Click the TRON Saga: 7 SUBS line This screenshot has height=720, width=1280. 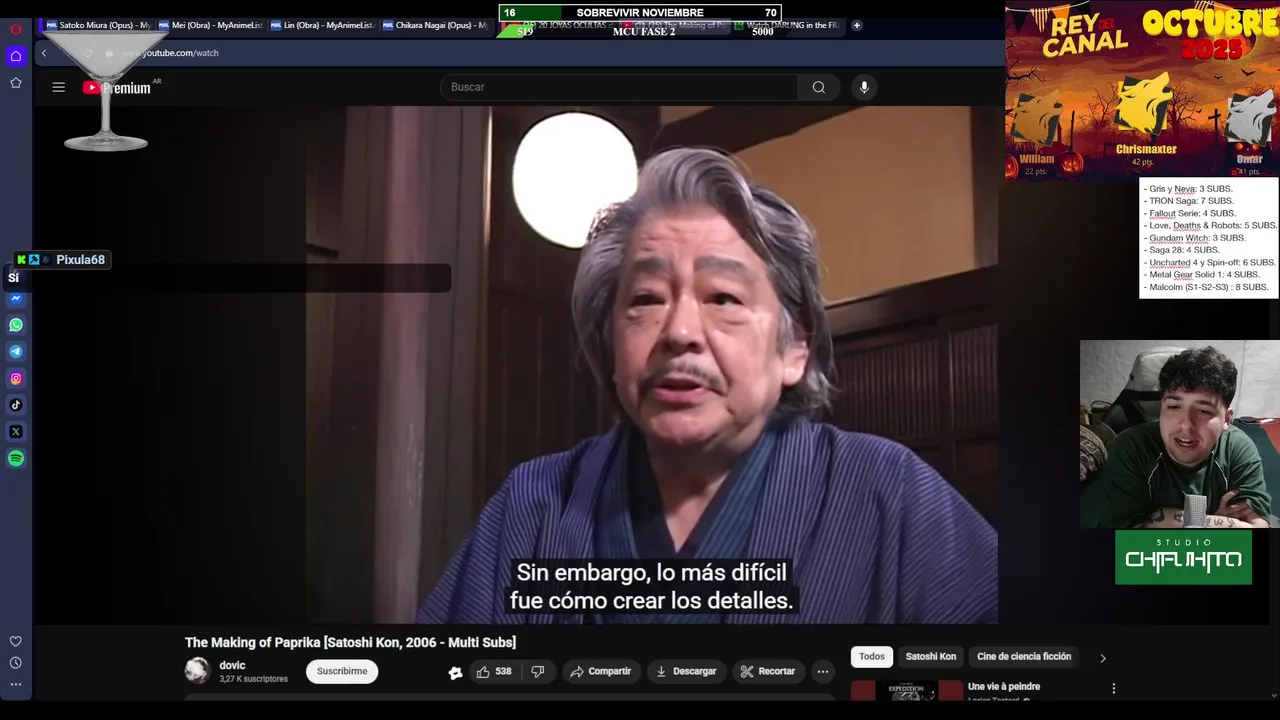coord(1189,201)
